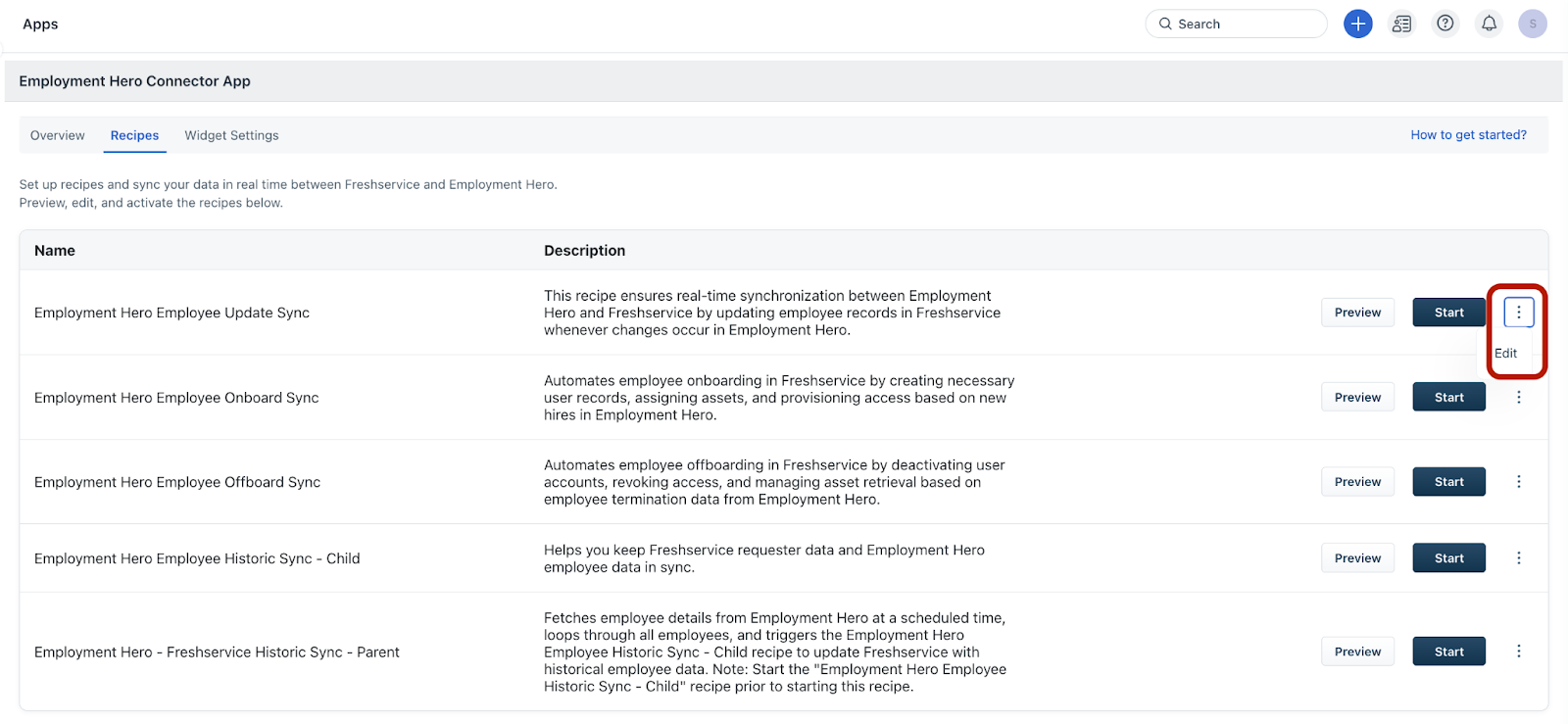Open the contact card icon in header
Viewport: 1568px width, 724px height.
coord(1401,24)
